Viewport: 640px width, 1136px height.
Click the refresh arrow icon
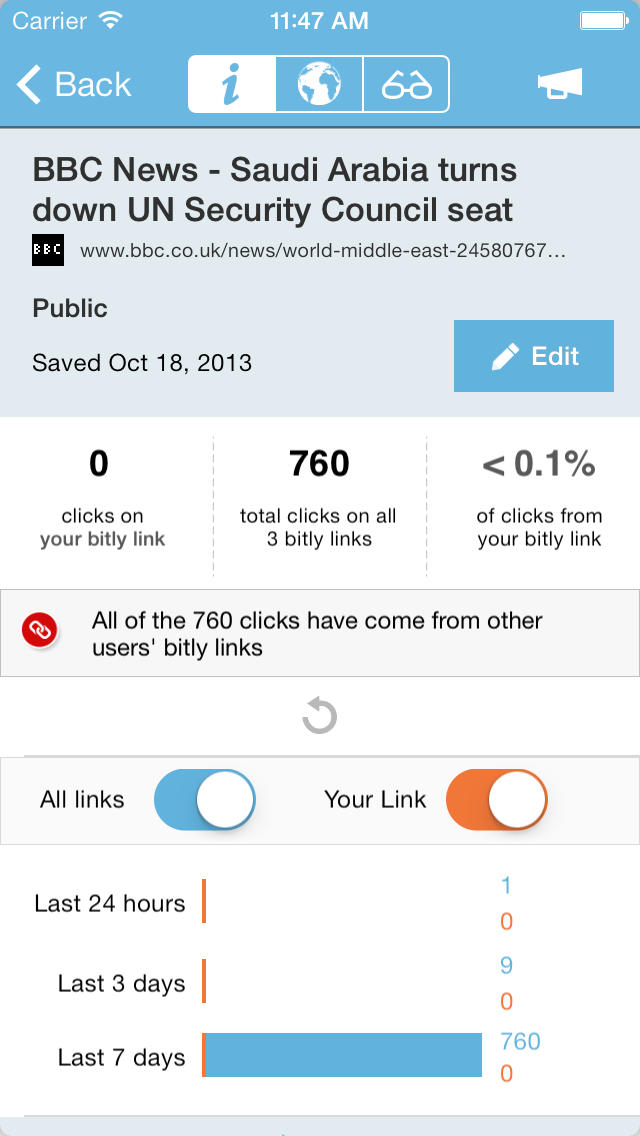coord(320,716)
